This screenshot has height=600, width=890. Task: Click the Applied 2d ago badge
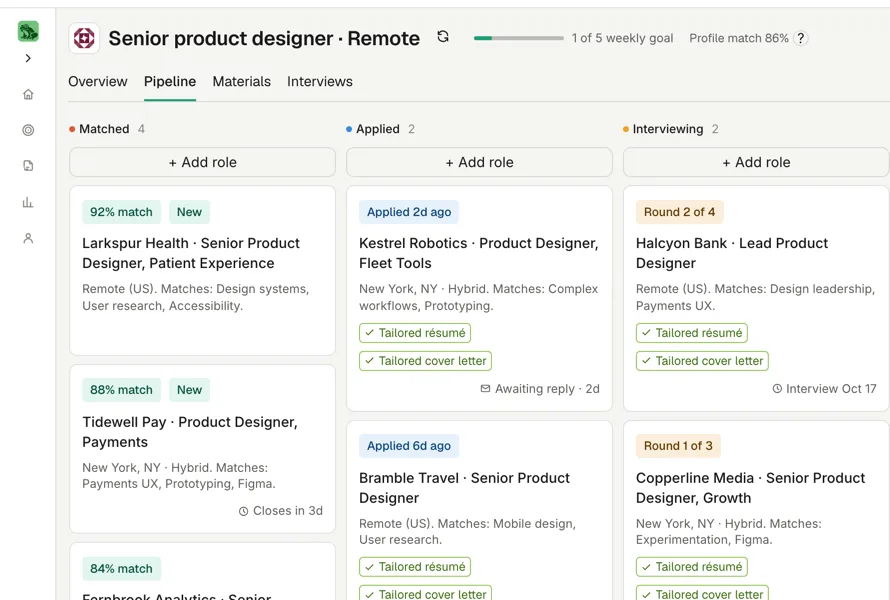point(409,212)
